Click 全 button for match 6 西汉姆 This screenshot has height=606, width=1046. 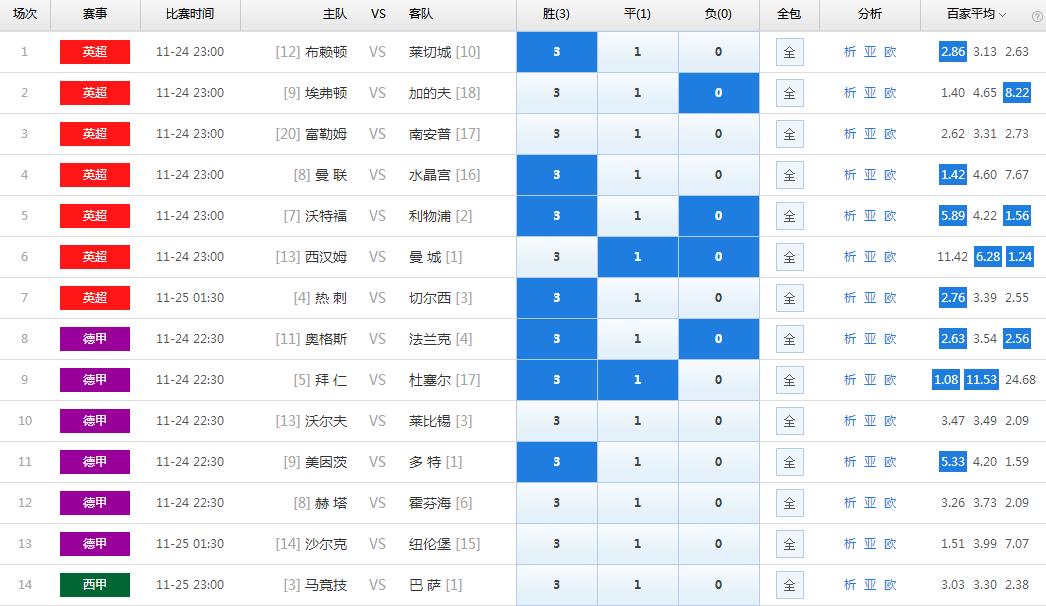(x=789, y=257)
